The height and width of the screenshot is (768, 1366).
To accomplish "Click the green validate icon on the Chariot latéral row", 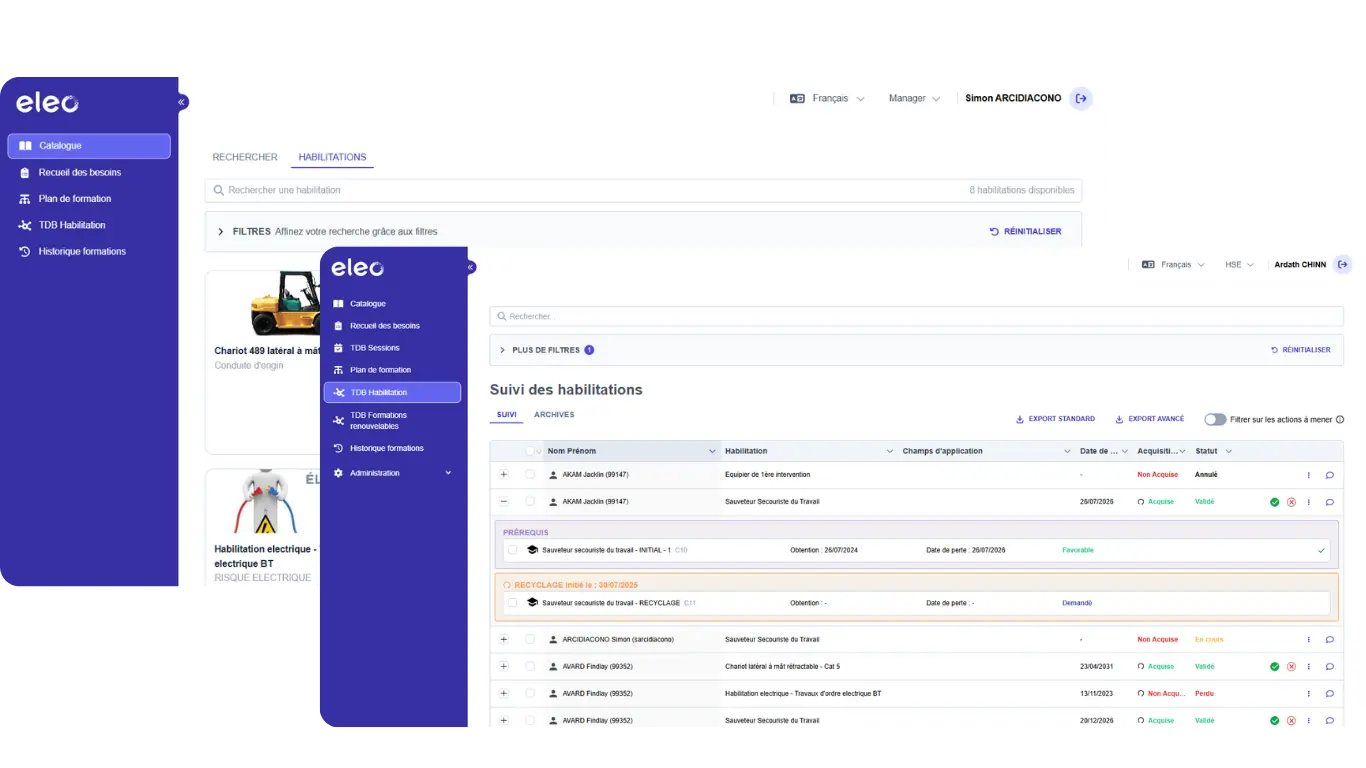I will (1274, 666).
